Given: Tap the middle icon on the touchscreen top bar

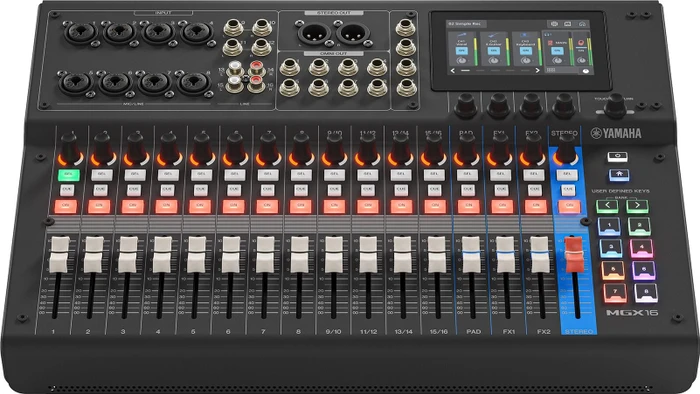Looking at the screenshot, I should pos(568,24).
